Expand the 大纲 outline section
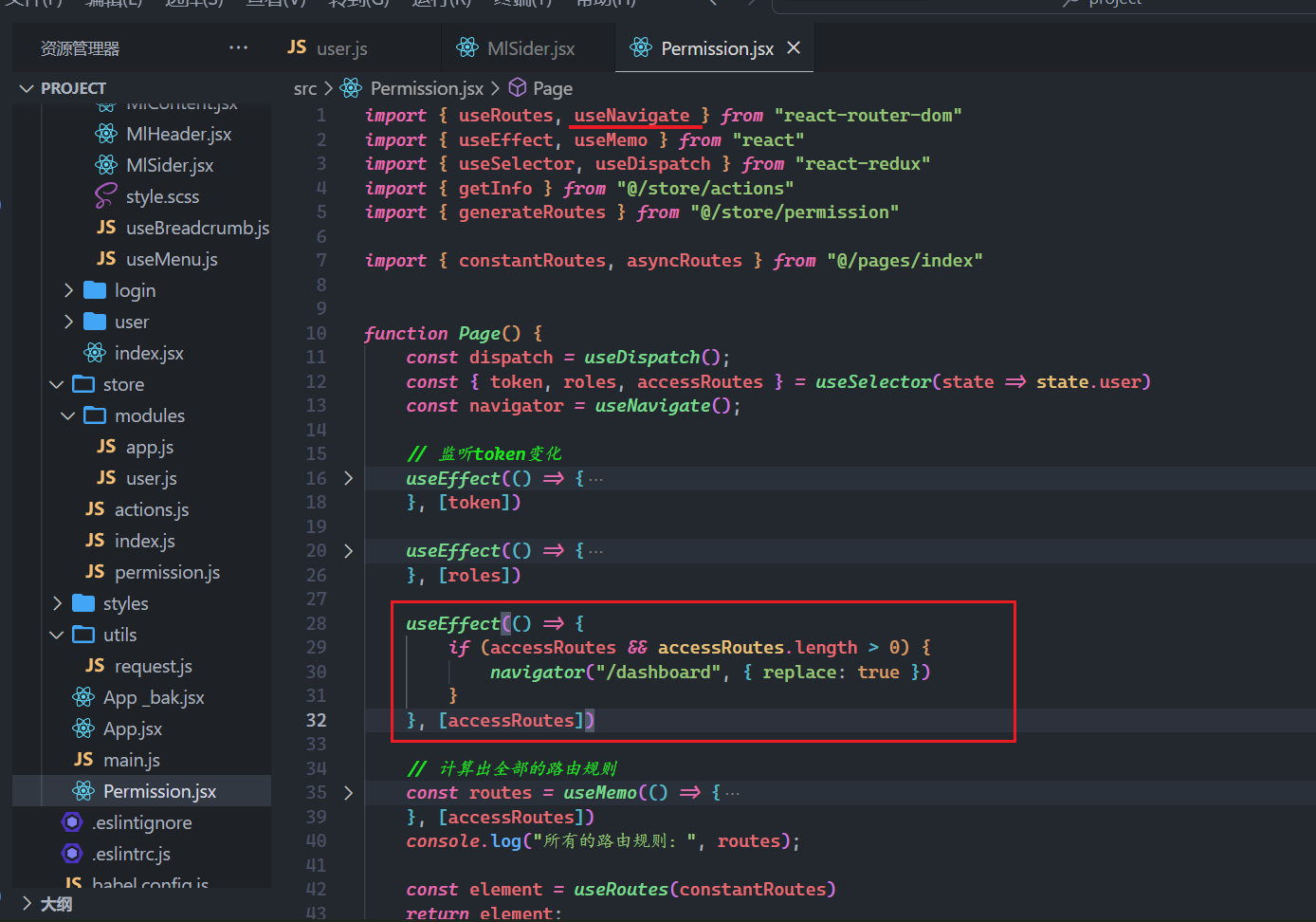Screen dimensions: 1316x922 point(27,903)
